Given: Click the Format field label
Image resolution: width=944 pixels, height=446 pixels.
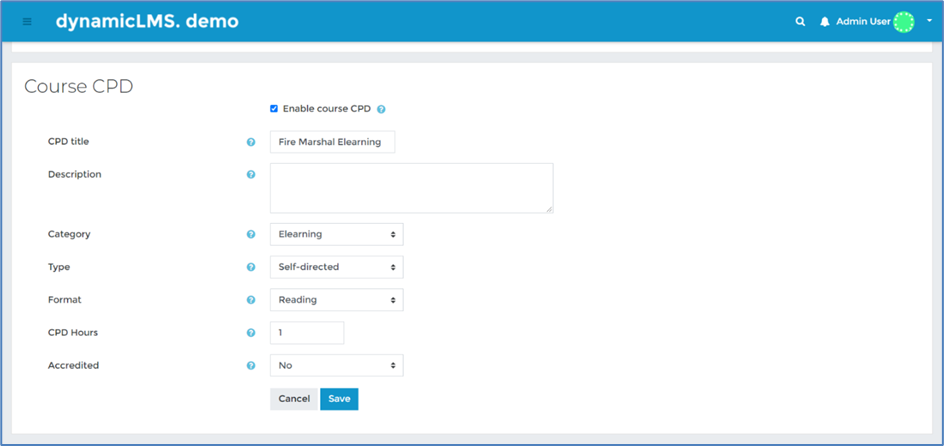Looking at the screenshot, I should point(64,299).
